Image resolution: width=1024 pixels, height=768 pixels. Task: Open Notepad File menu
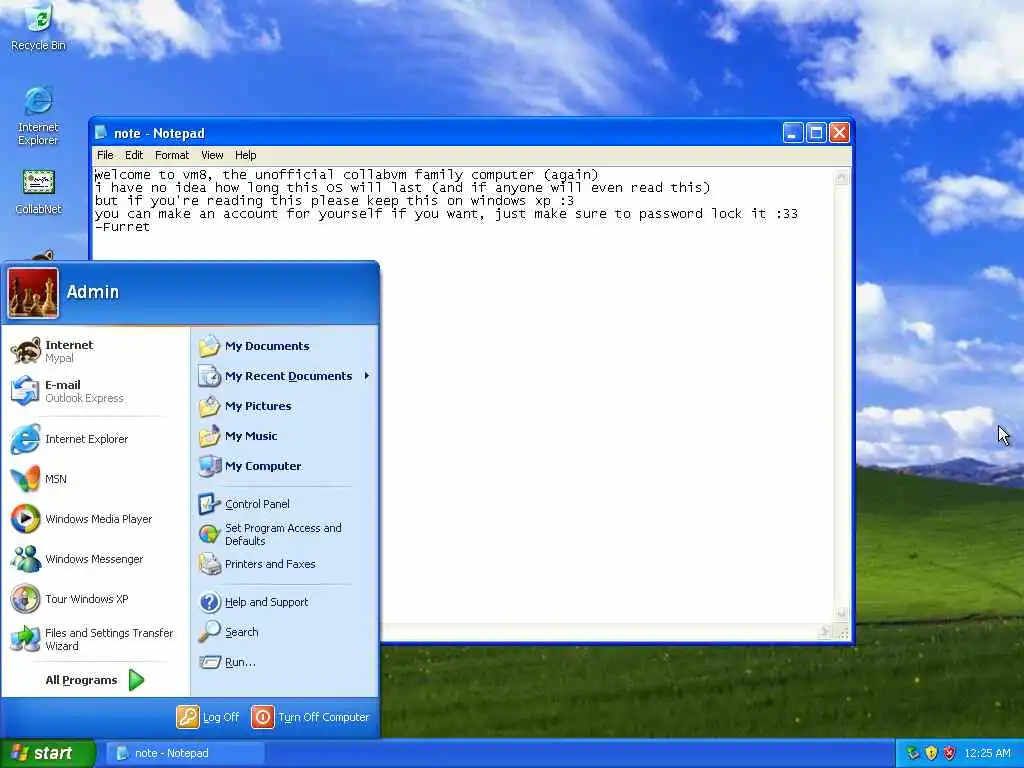(105, 155)
